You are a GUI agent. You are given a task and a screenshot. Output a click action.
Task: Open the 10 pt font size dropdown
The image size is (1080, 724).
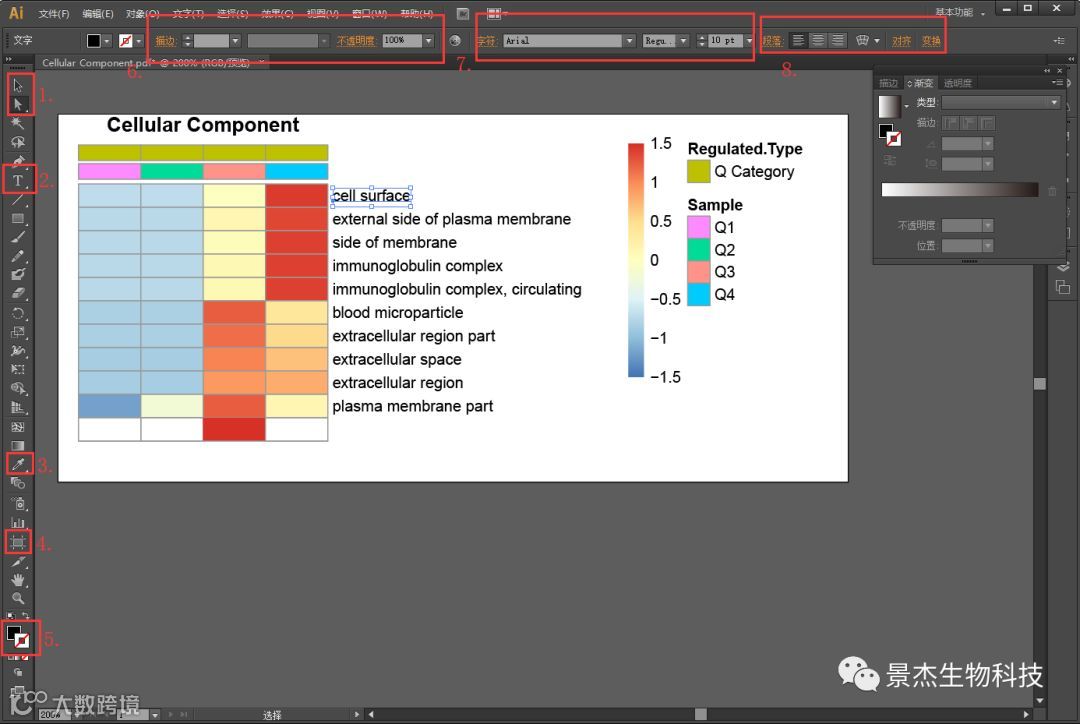(x=749, y=41)
